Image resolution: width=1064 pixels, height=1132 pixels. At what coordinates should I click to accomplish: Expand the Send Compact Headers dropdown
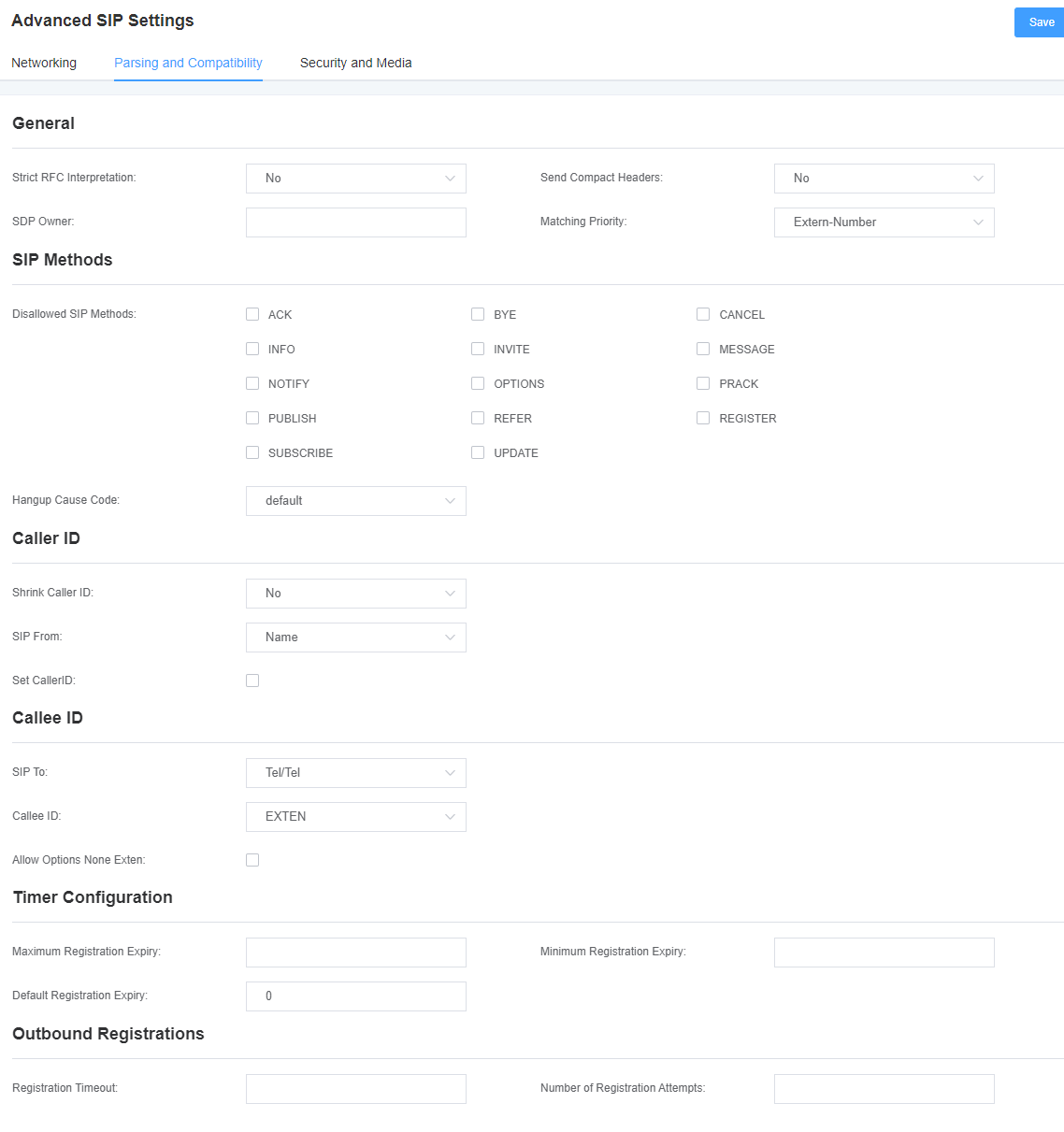pyautogui.click(x=884, y=179)
